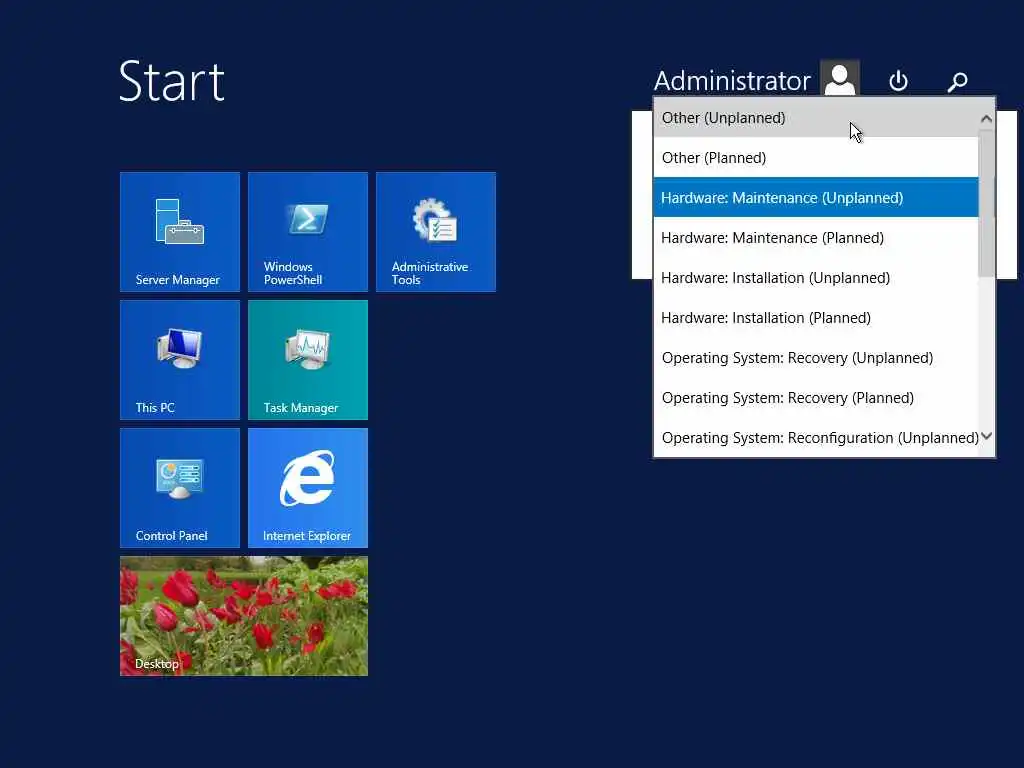Select Other (Planned) reason

pos(816,157)
